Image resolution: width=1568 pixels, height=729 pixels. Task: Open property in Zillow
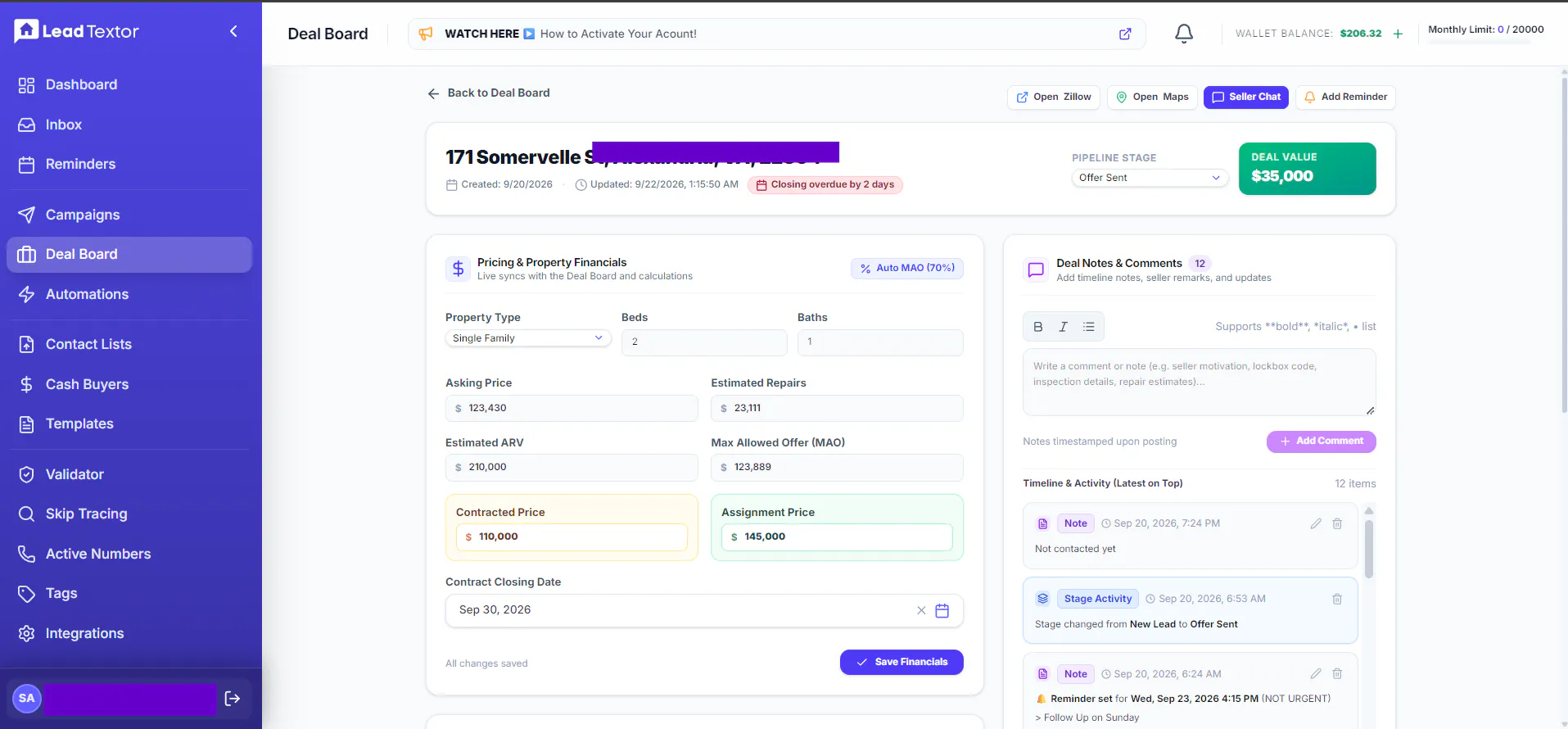[x=1053, y=97]
